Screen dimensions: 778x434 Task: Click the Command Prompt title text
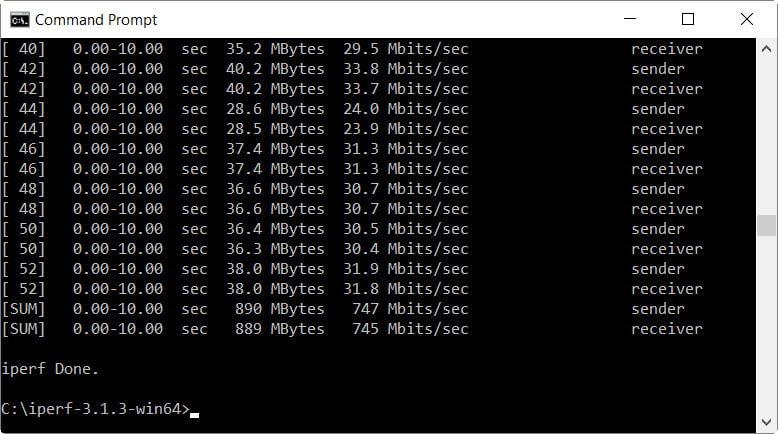point(96,20)
